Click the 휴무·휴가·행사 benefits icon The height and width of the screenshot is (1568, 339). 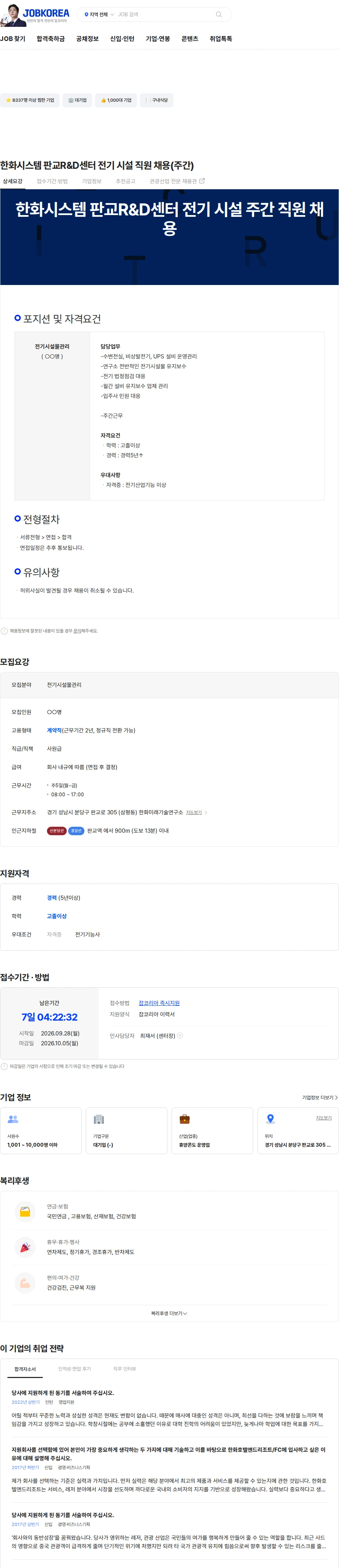25,1247
